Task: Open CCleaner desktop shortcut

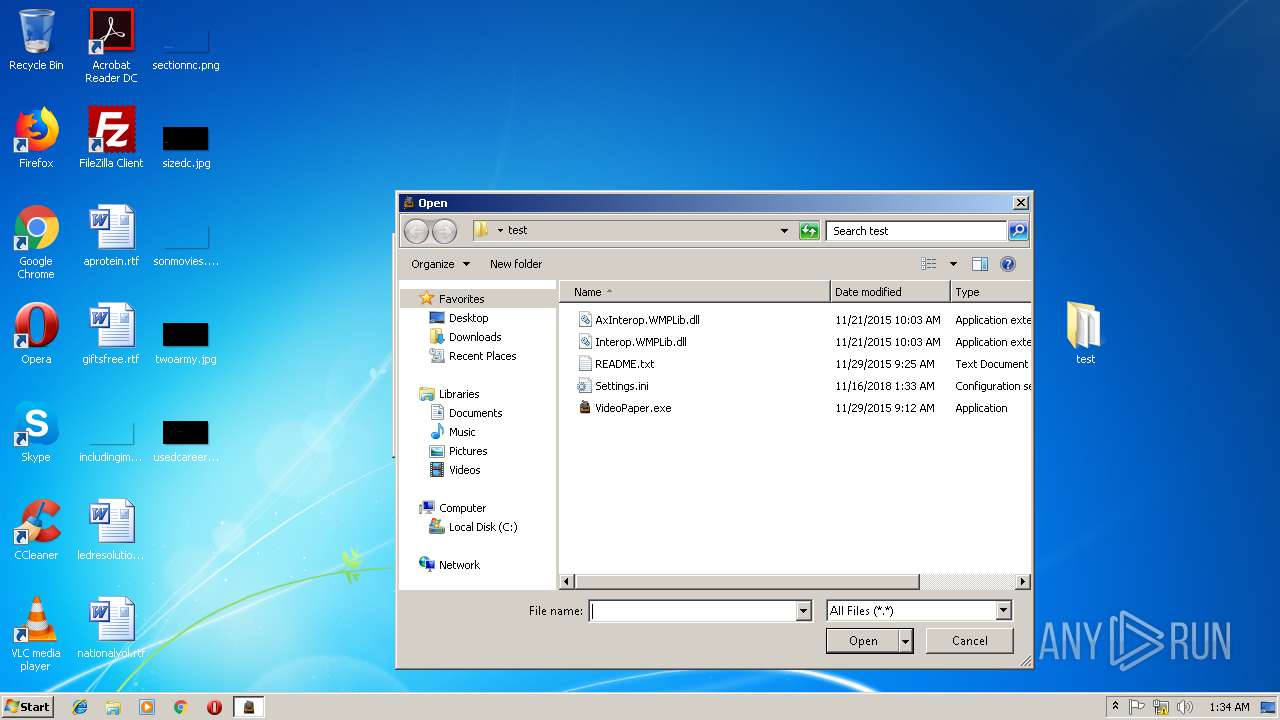Action: (36, 530)
